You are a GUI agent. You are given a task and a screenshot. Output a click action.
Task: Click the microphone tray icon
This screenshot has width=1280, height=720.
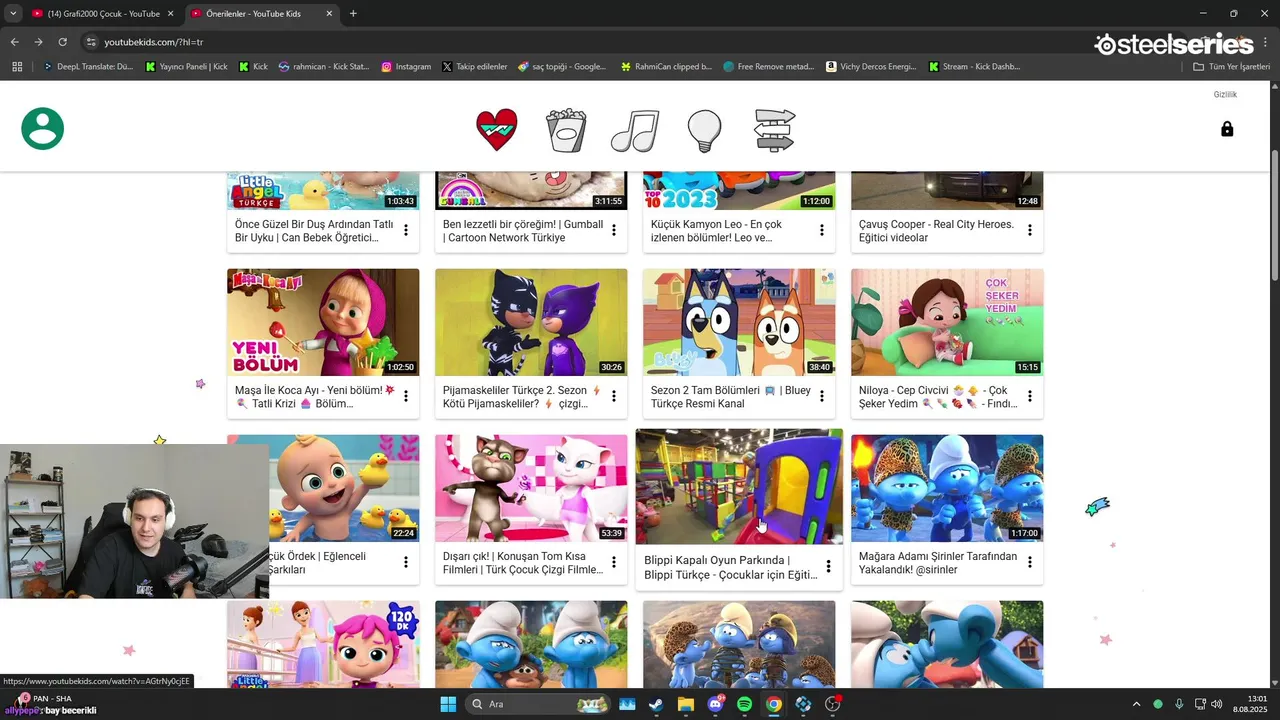click(x=1179, y=704)
